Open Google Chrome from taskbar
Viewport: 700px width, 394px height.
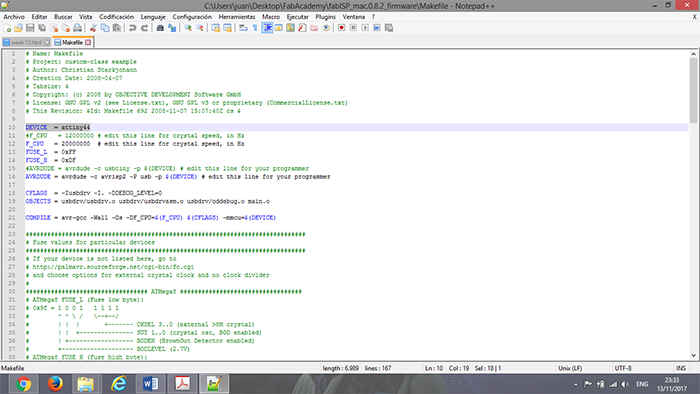(x=24, y=384)
